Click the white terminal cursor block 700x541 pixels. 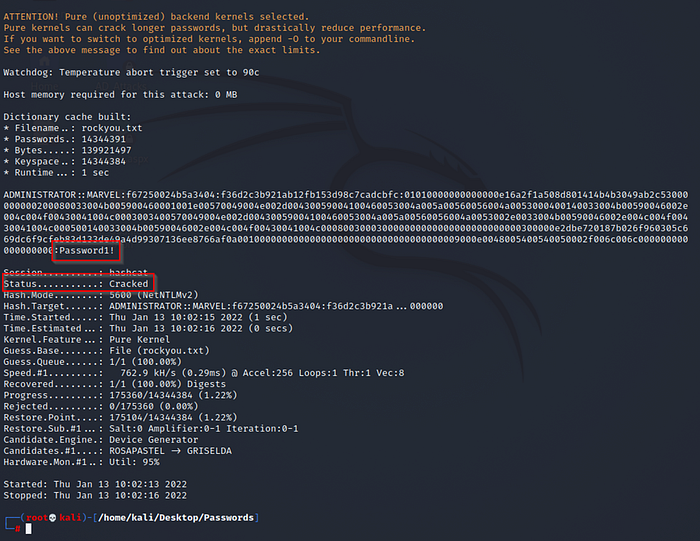29,529
